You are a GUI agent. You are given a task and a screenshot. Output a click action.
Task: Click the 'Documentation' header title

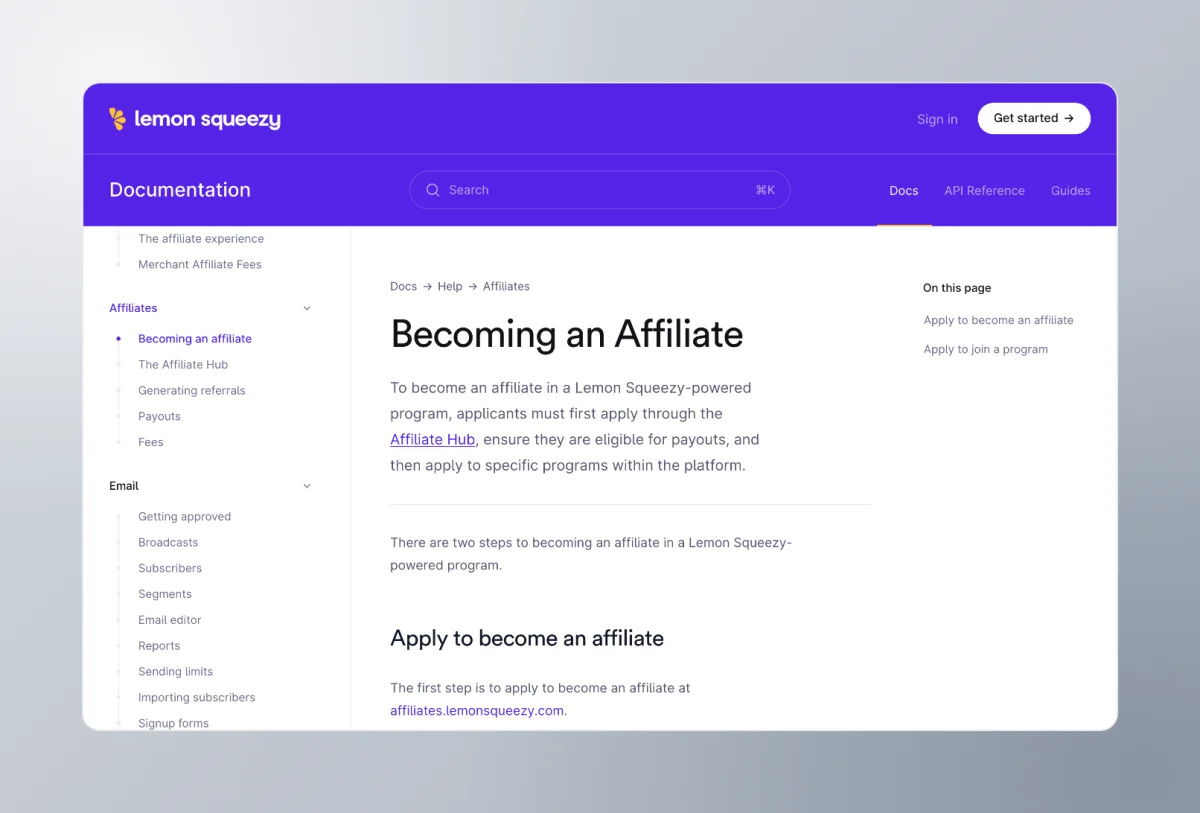click(x=180, y=190)
